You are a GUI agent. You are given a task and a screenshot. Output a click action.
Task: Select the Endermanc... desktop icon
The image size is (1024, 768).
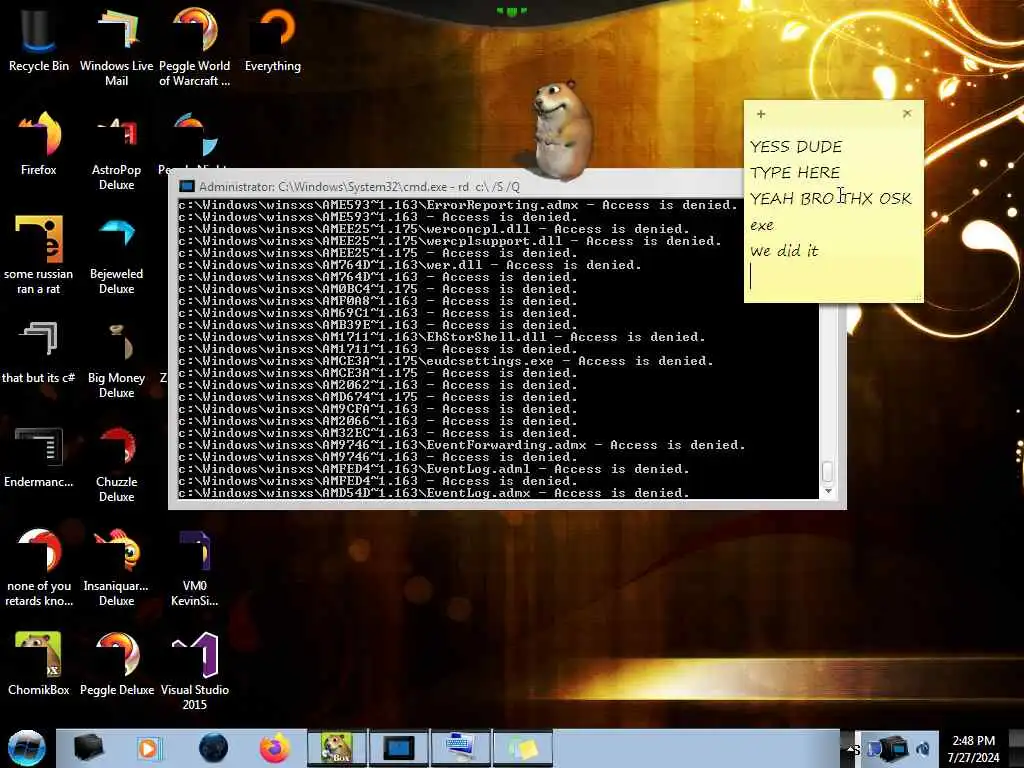[x=39, y=456]
